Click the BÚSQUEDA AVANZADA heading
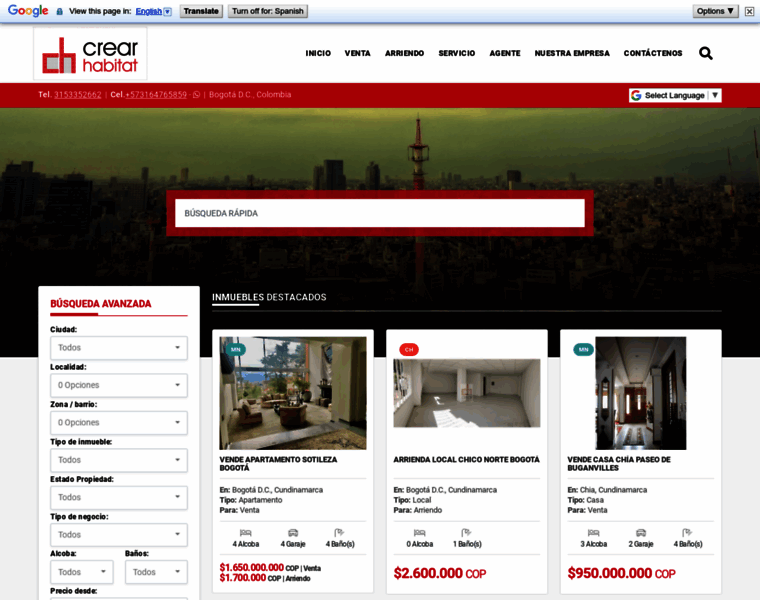The height and width of the screenshot is (600, 760). [x=101, y=304]
